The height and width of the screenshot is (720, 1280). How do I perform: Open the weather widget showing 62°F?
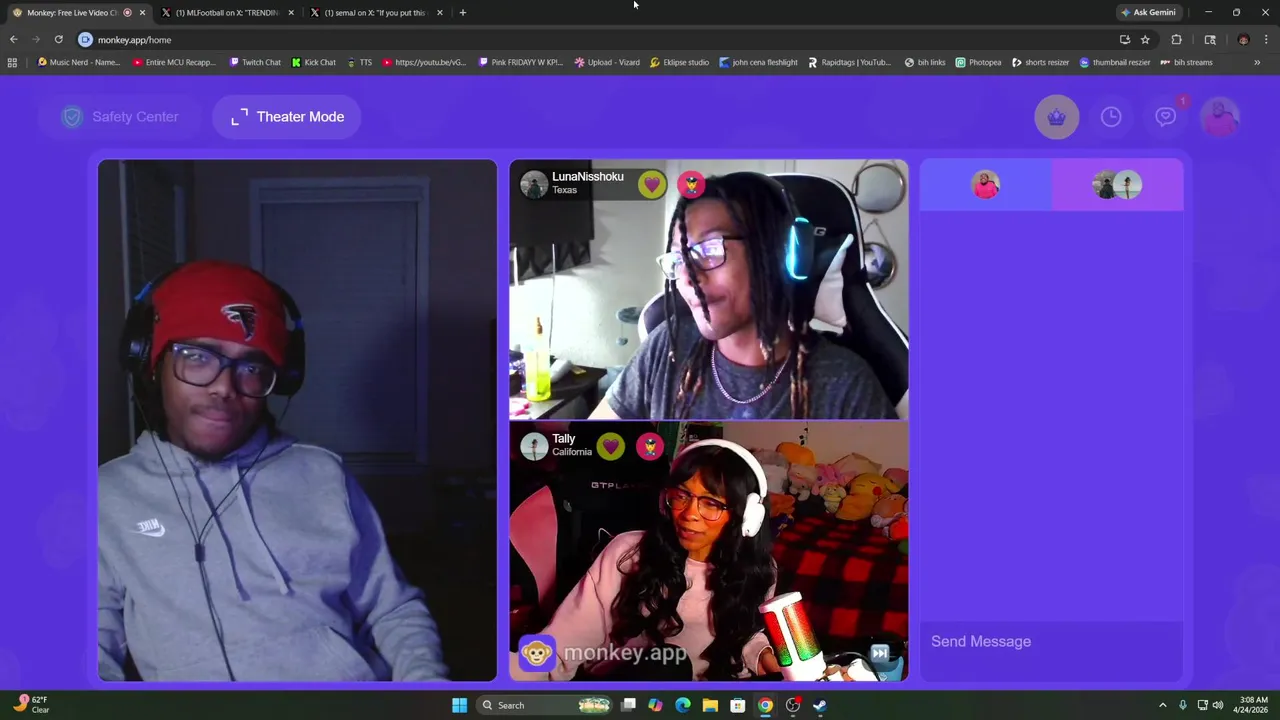coord(32,705)
